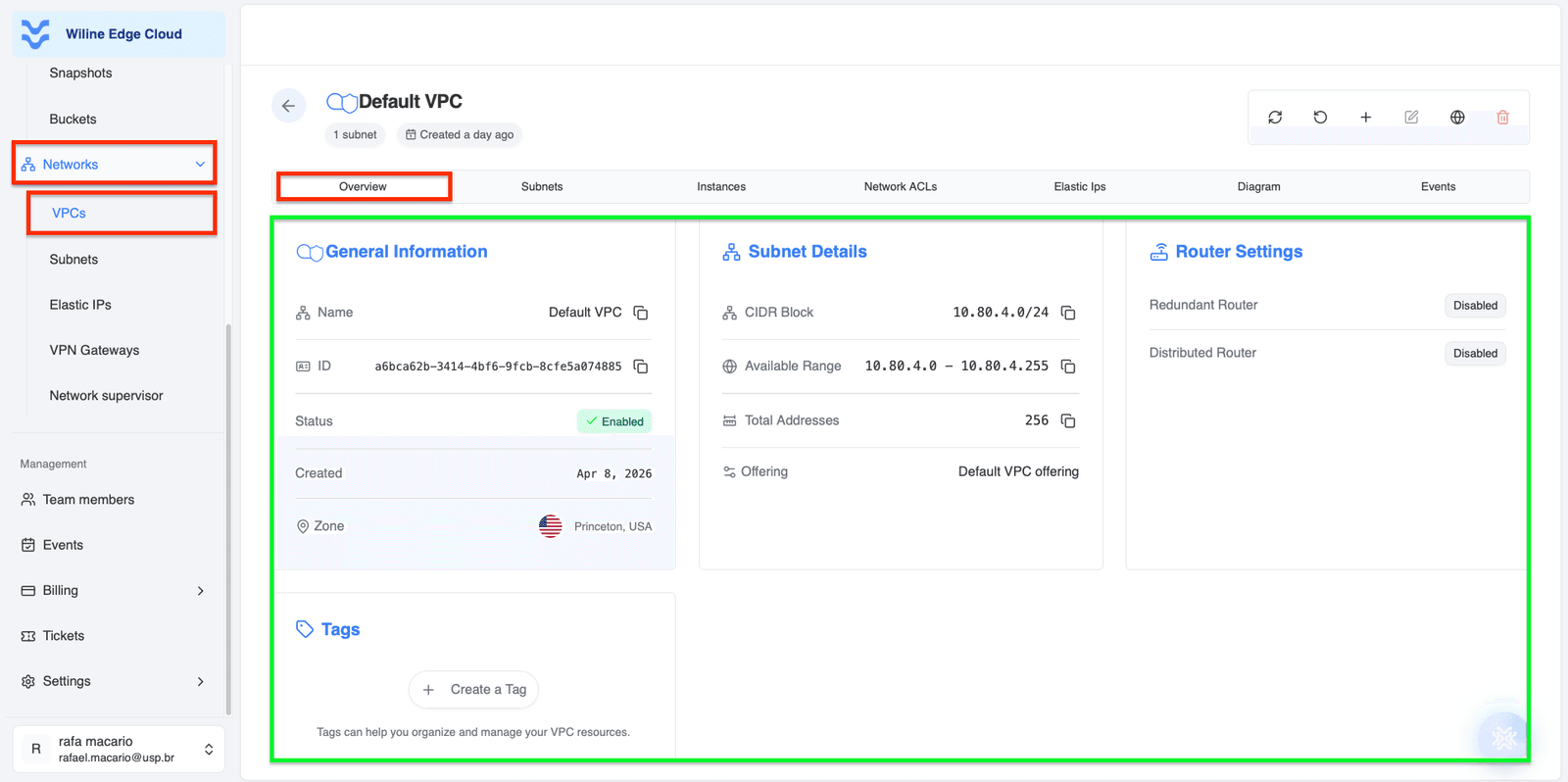Click the Enabled status badge
The image size is (1568, 782).
614,421
